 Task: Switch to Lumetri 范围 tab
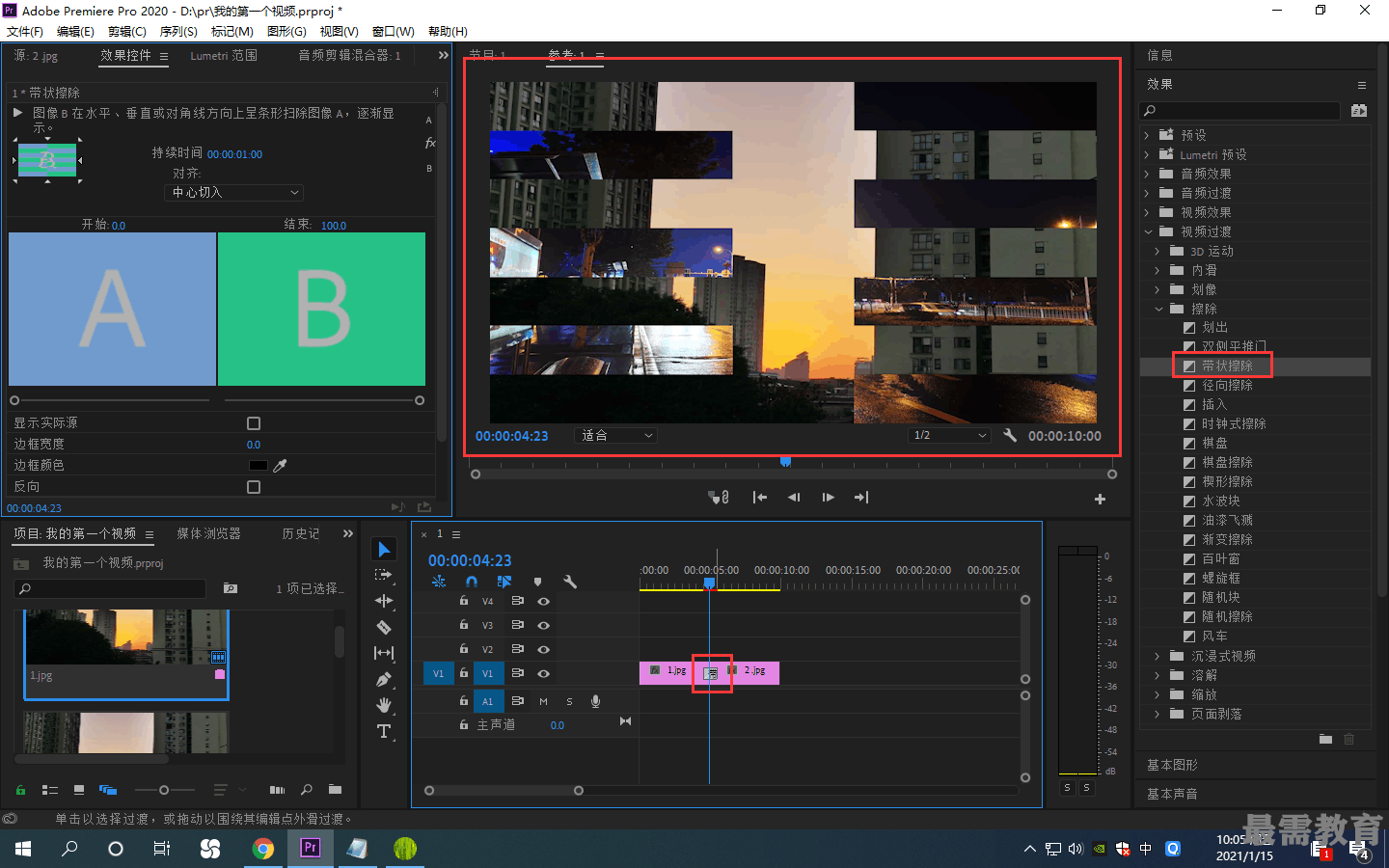[224, 56]
